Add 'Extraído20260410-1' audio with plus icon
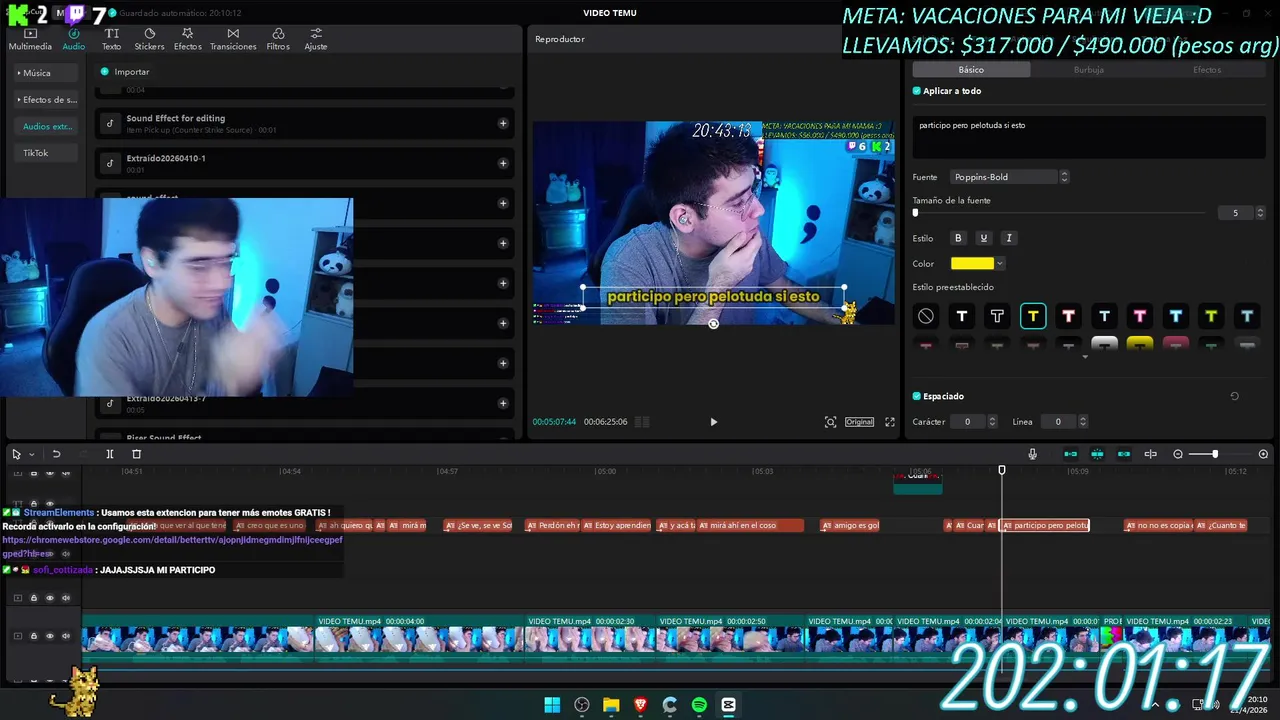This screenshot has height=720, width=1280. tap(503, 164)
